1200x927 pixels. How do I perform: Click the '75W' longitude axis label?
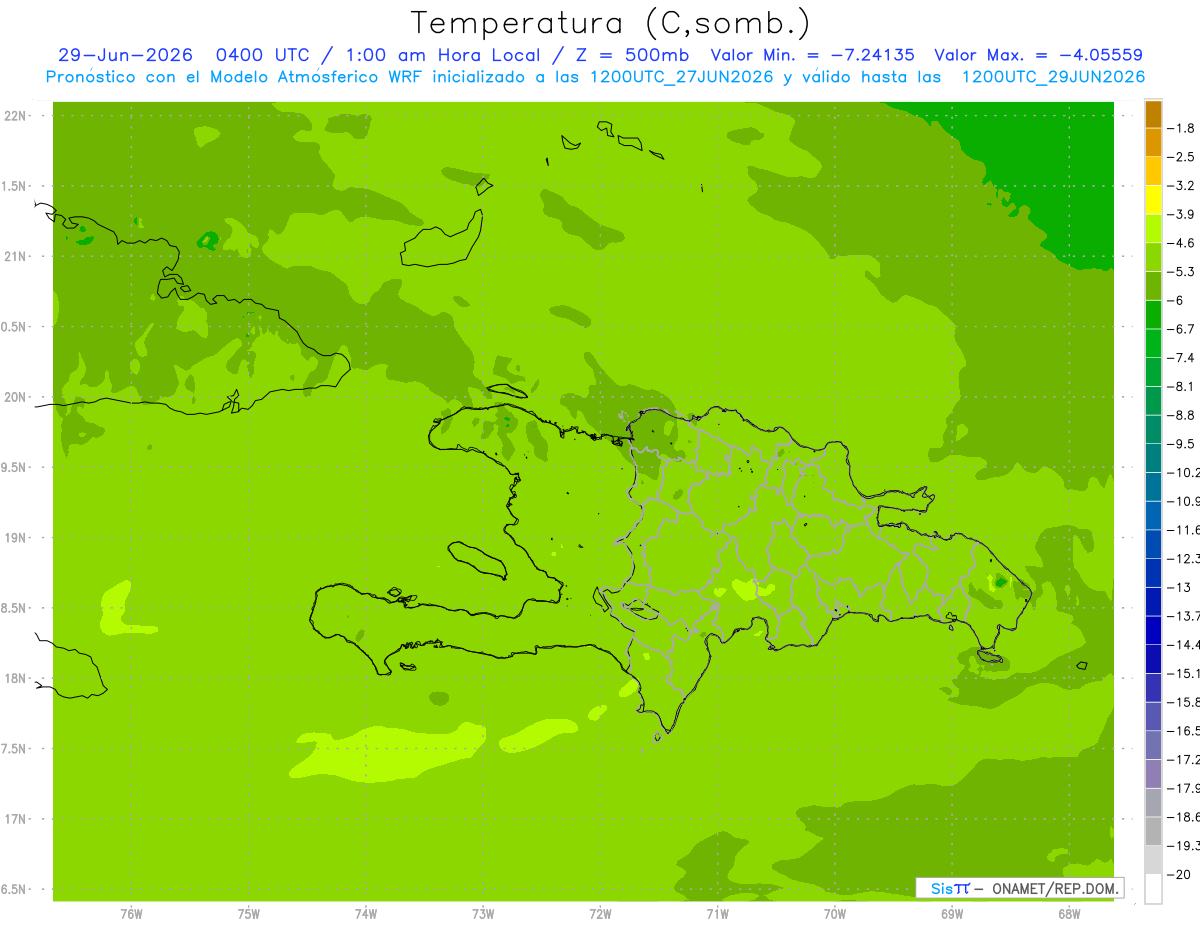tap(249, 914)
